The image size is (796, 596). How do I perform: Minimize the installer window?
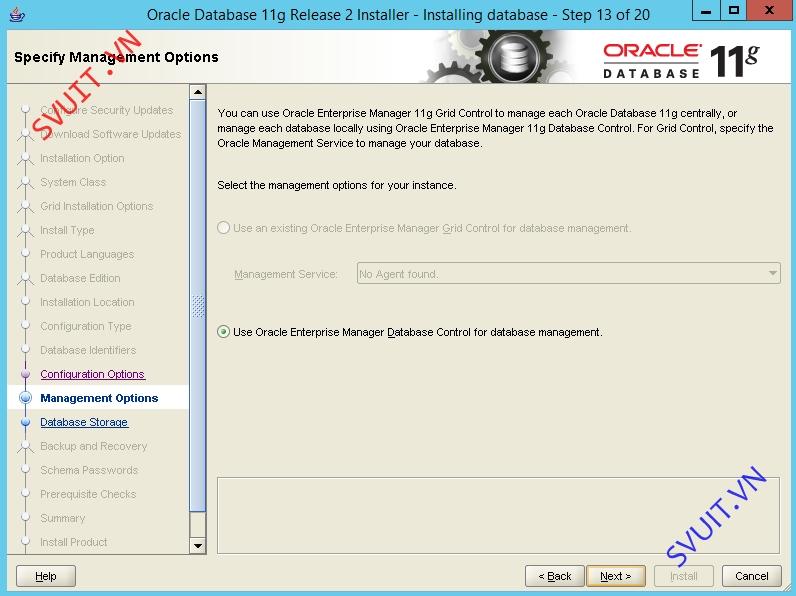[x=706, y=11]
